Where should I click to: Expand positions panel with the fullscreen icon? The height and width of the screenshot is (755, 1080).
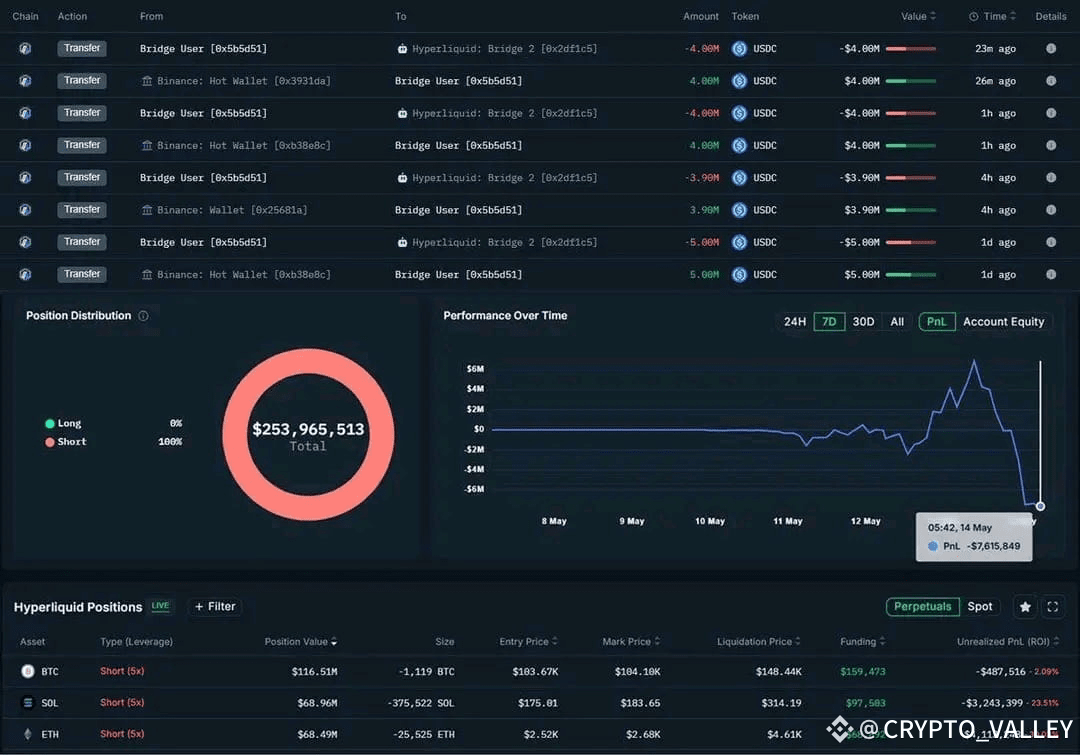(1052, 606)
